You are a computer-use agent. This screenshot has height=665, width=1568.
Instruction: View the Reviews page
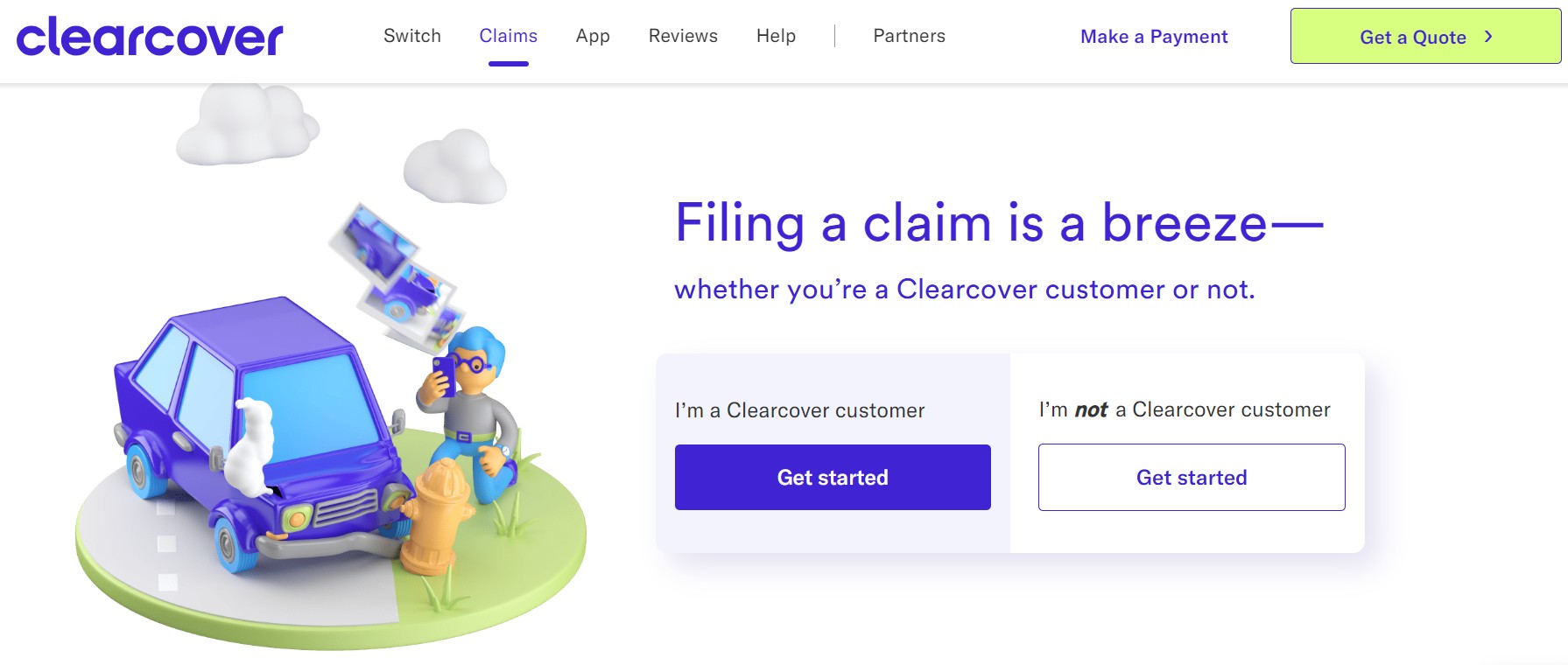[x=682, y=36]
